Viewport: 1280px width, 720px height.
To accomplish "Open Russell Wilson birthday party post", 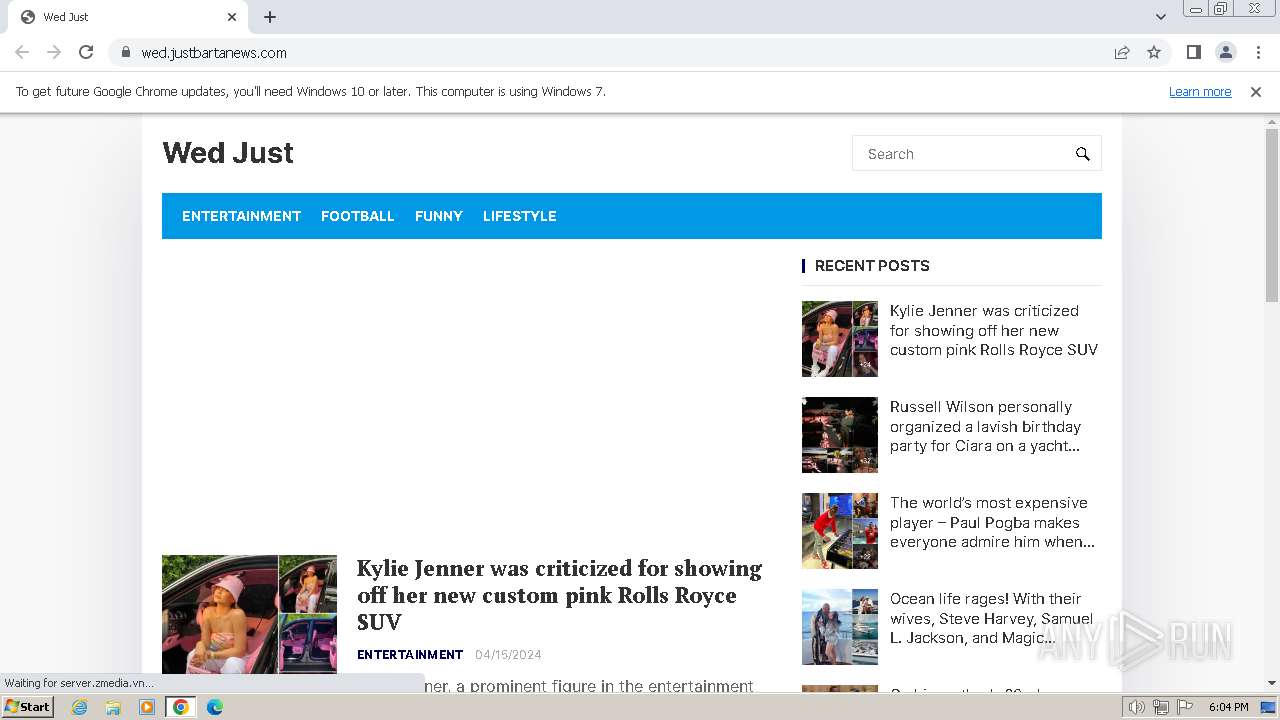I will pos(985,426).
